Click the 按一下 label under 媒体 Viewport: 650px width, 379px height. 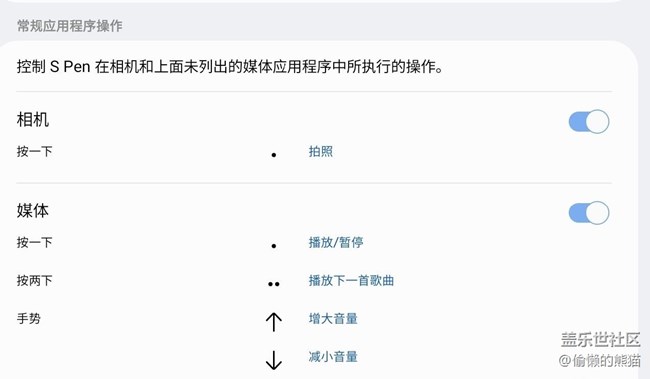[x=34, y=242]
